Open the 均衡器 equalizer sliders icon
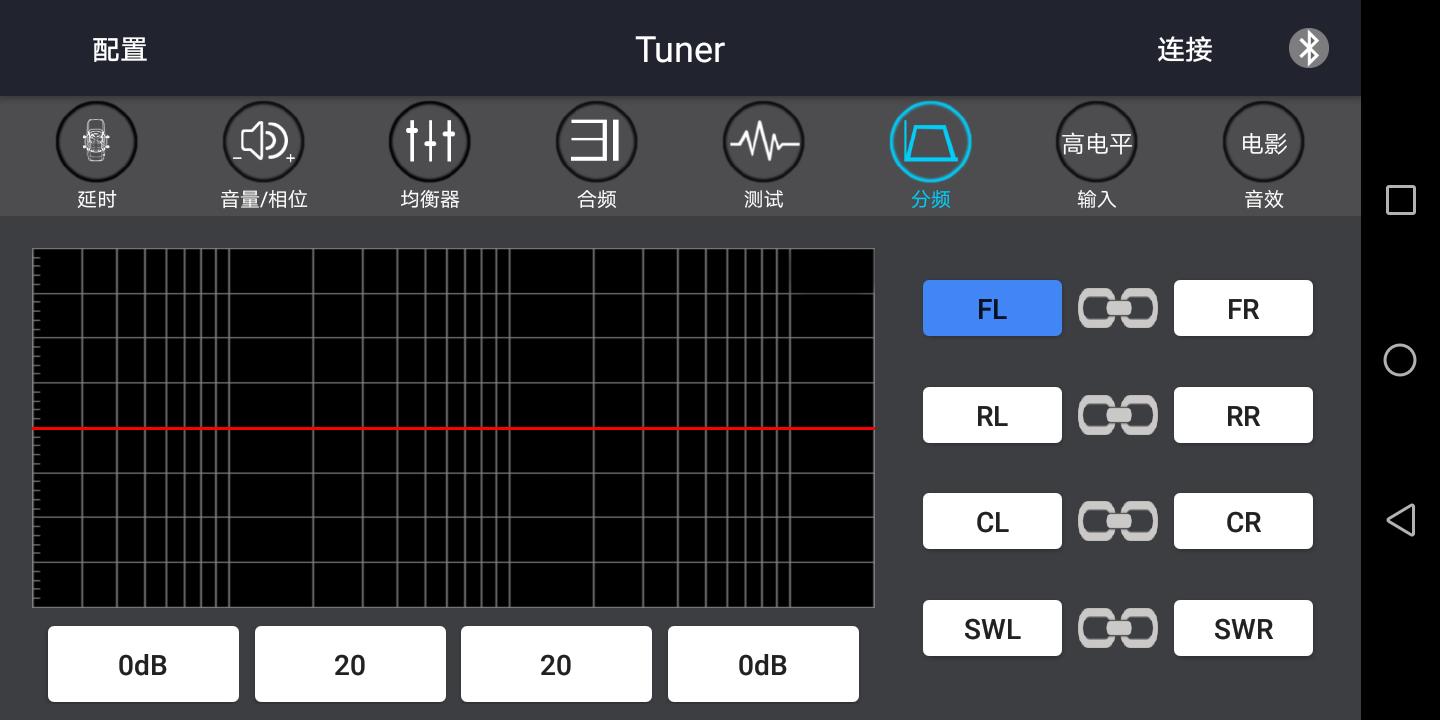1440x720 pixels. 430,142
